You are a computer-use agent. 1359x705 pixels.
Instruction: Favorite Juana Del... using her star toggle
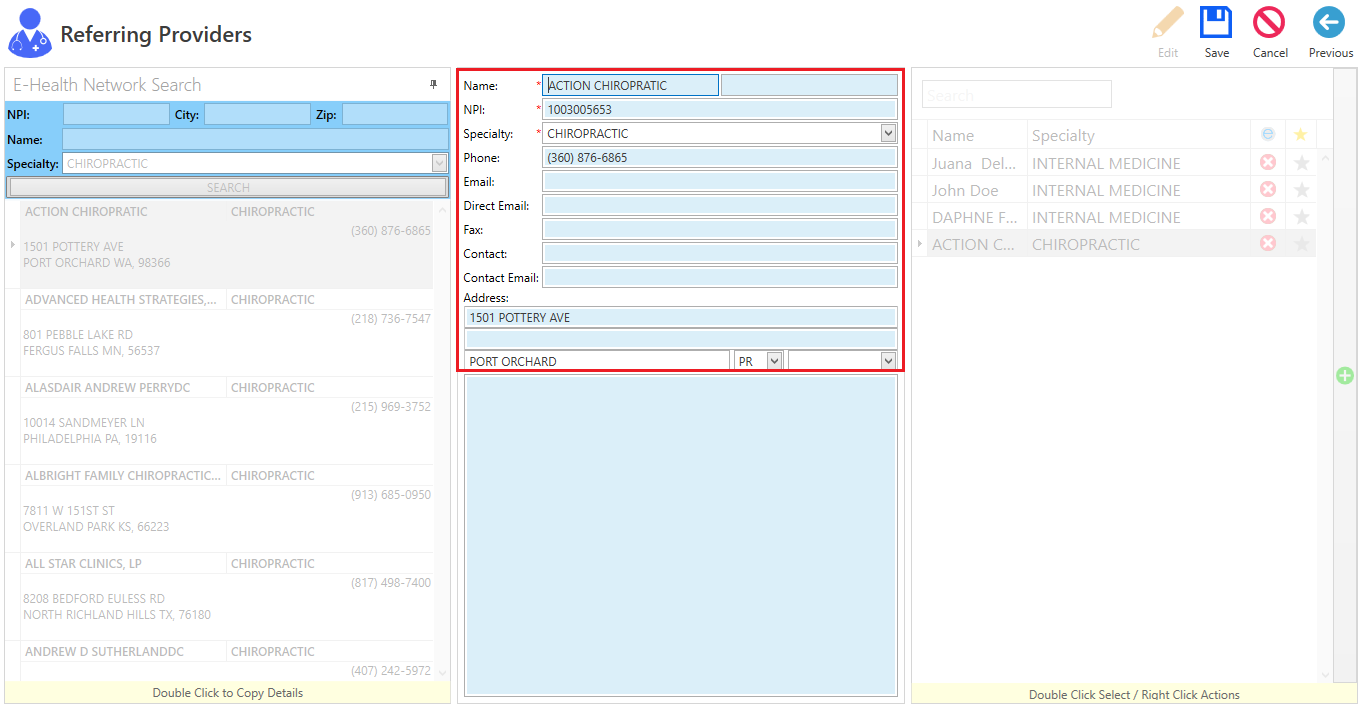(x=1300, y=162)
